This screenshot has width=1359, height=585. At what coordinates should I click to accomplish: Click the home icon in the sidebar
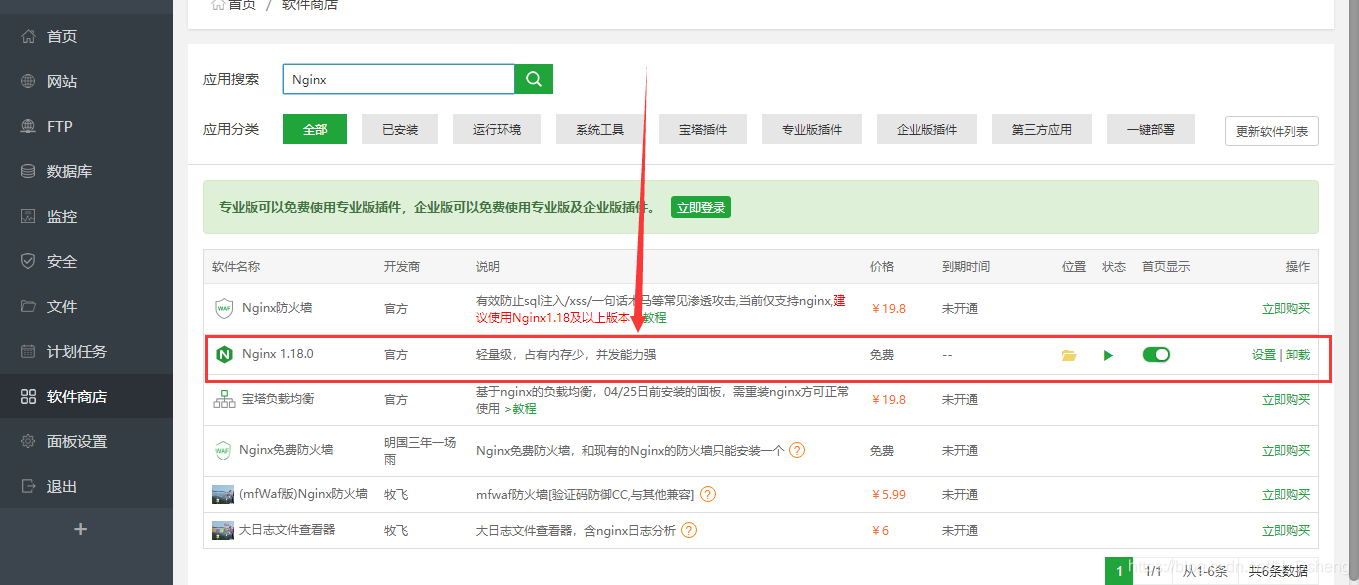coord(28,37)
